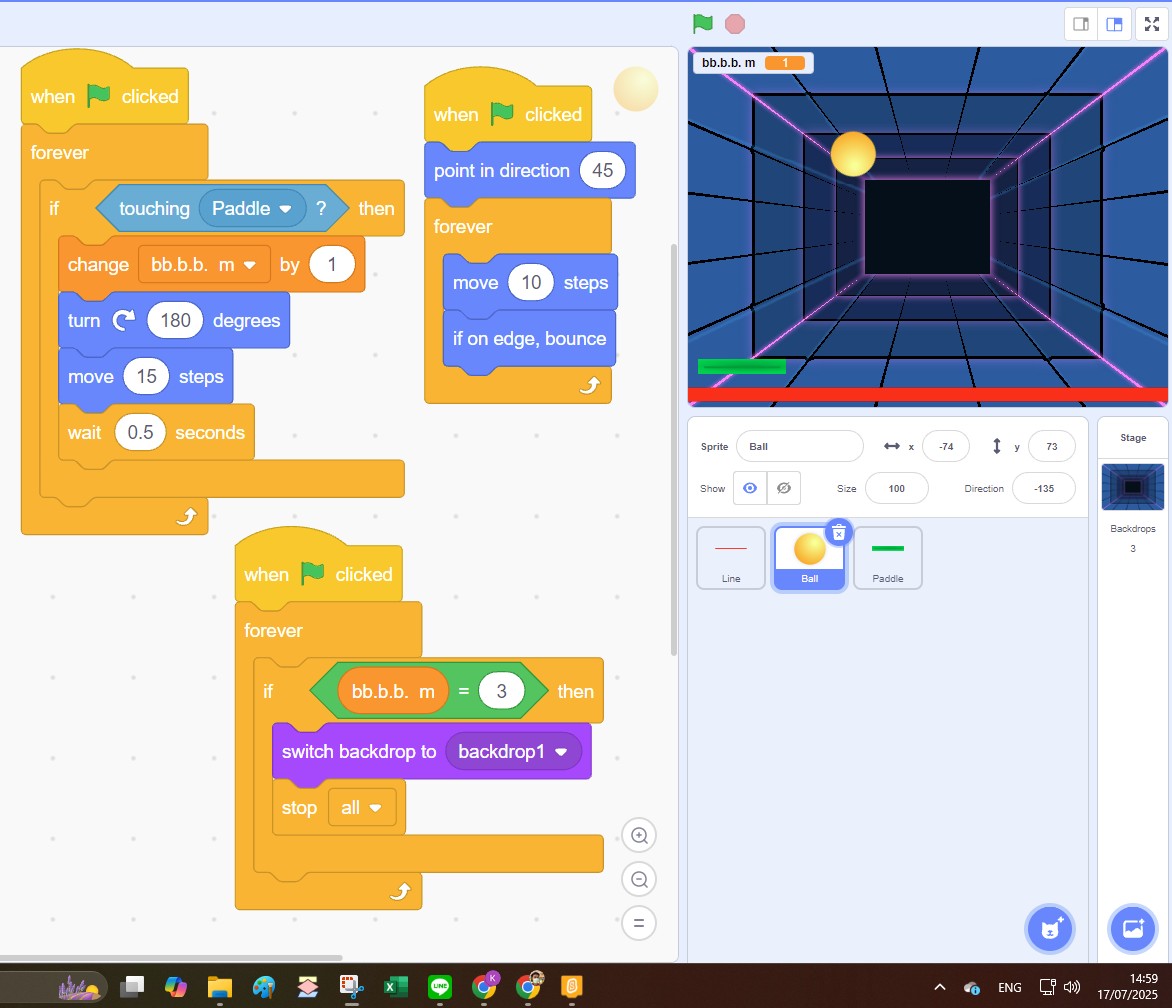Click the workspace horizontal scrollbar
Viewport: 1172px width, 1008px height.
point(171,957)
